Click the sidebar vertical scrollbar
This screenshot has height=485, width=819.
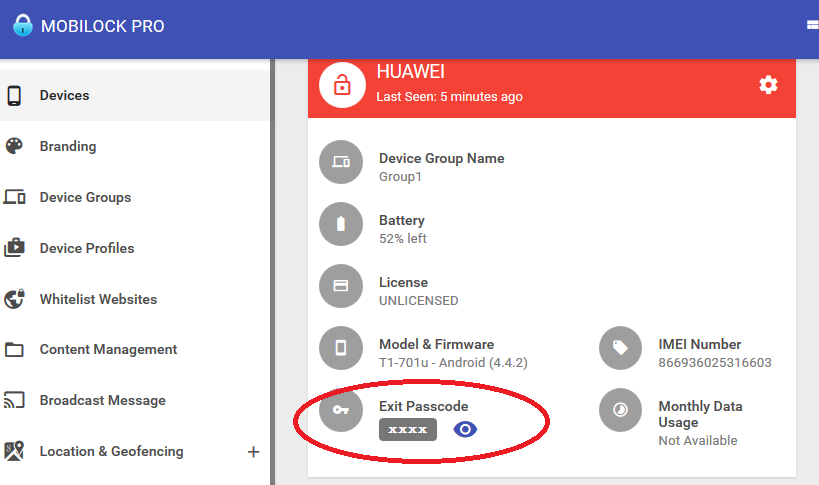pos(272,272)
